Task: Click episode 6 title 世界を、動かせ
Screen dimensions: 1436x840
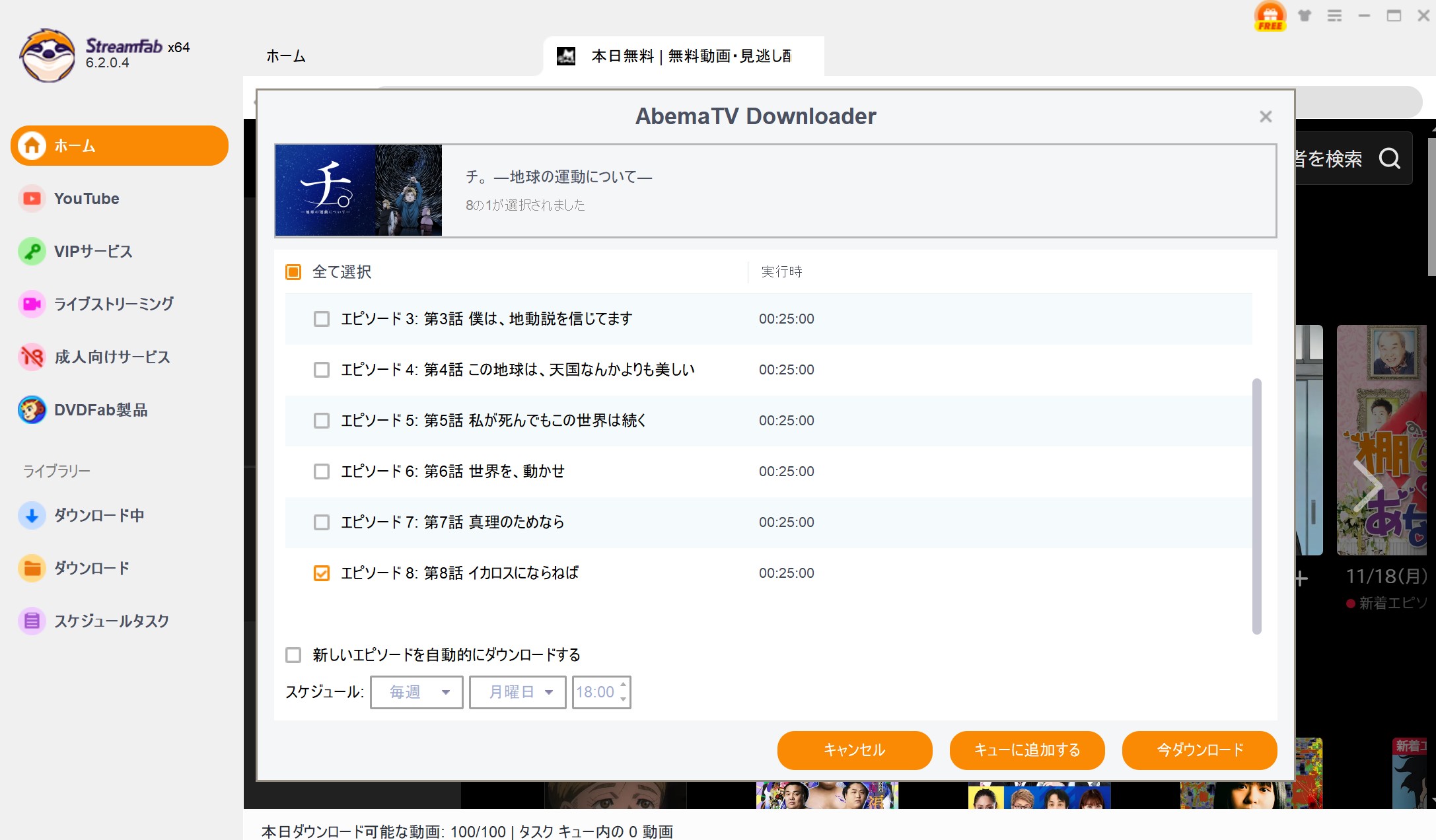Action: pos(517,472)
